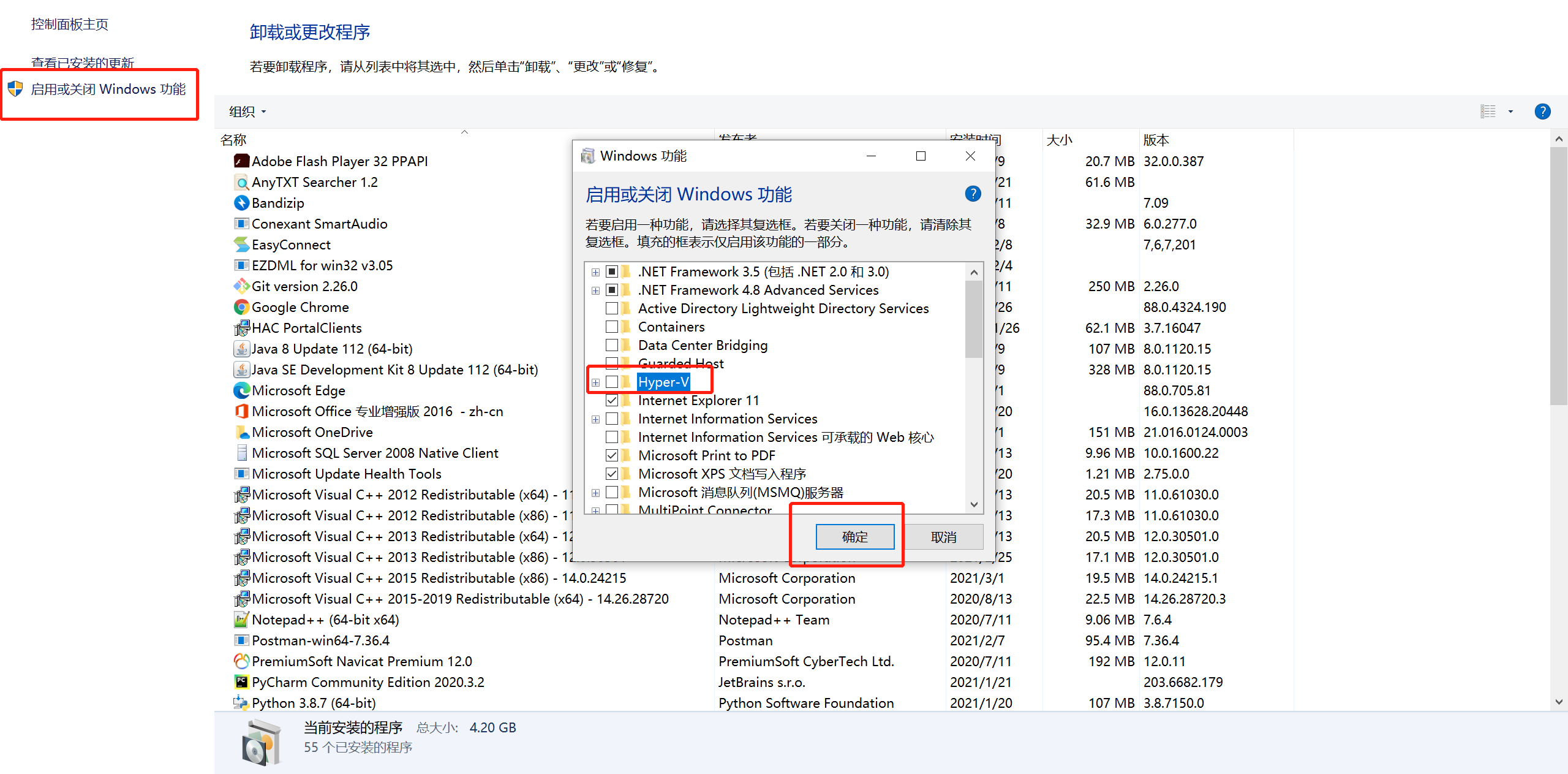Screen dimensions: 1568x774
Task: Click the PyCharm Community Edition icon
Action: (x=241, y=682)
